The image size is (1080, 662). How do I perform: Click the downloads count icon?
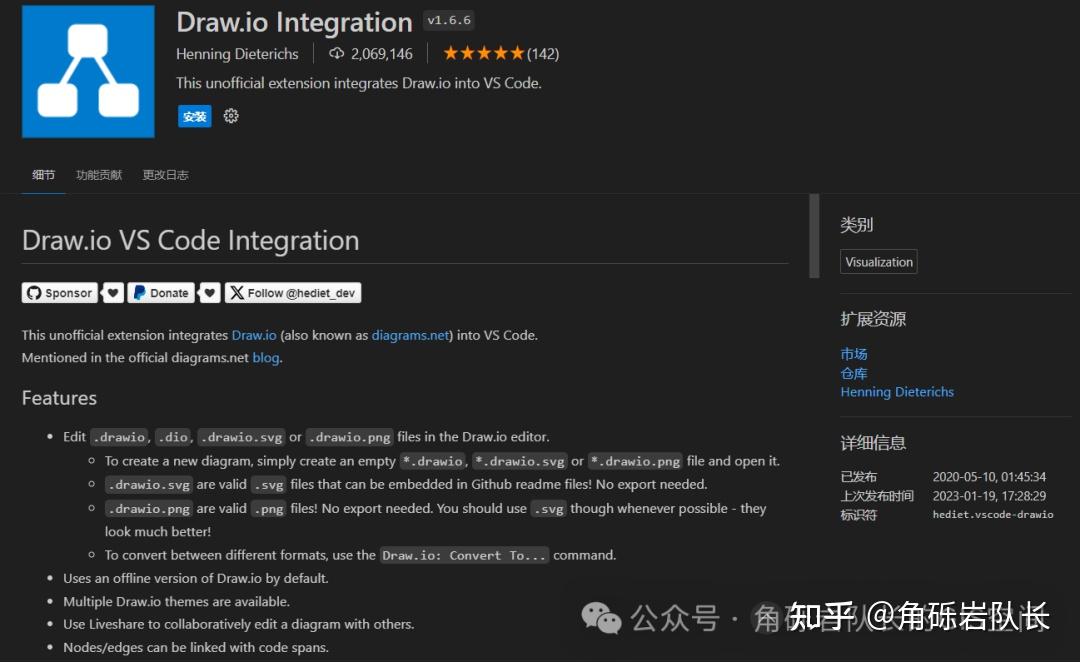[x=337, y=53]
